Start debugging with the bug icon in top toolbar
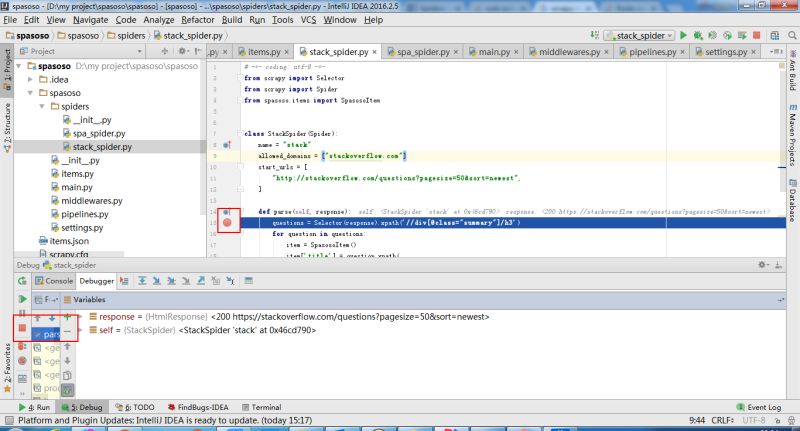Viewport: 800px width, 431px height. pos(698,35)
